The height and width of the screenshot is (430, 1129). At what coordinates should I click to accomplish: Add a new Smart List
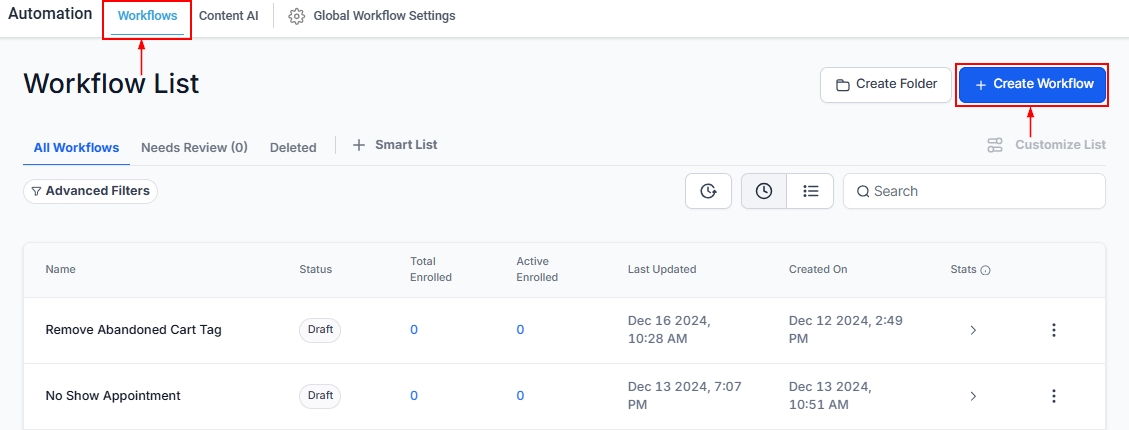pos(395,145)
